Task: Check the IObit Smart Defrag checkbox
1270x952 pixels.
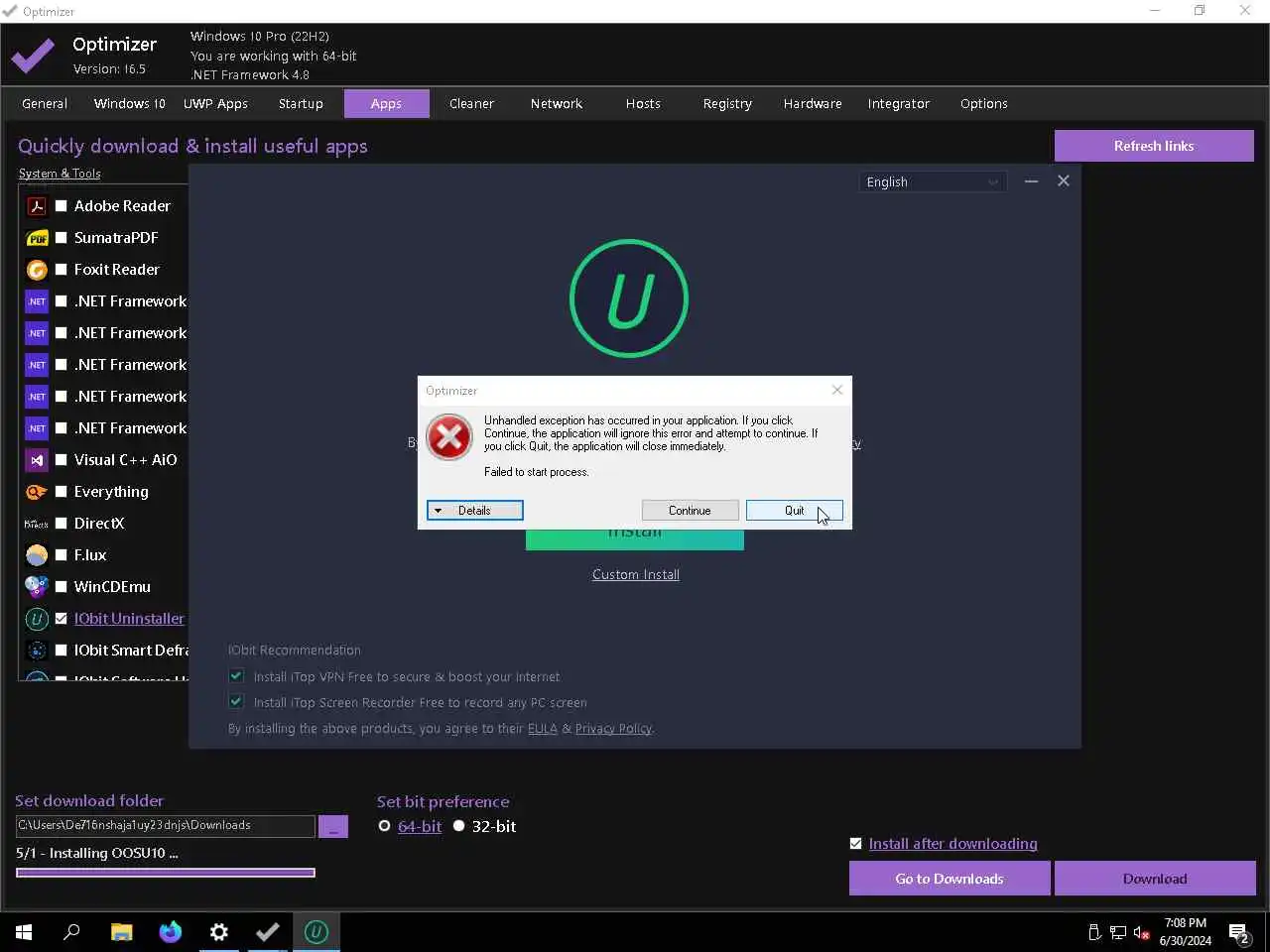Action: tap(62, 651)
